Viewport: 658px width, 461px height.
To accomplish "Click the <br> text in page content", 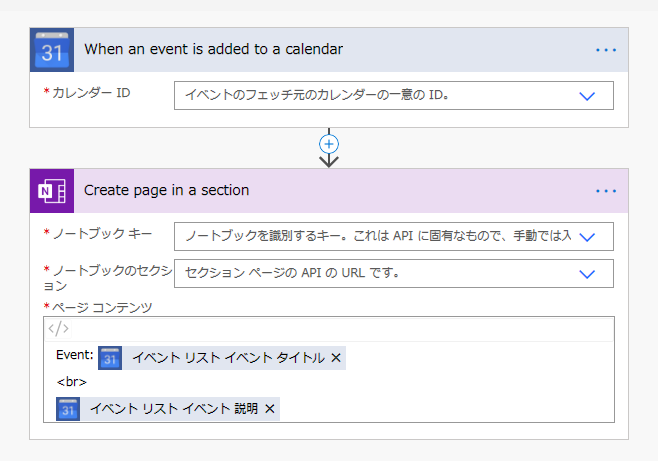I will [71, 382].
